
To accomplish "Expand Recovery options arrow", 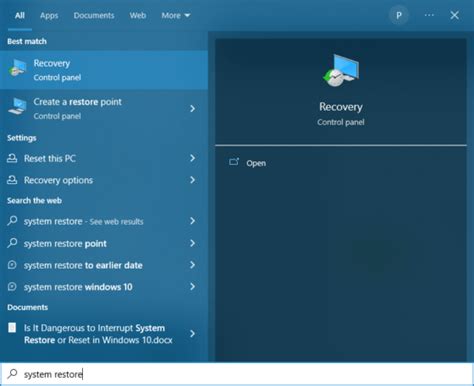I will (x=192, y=180).
